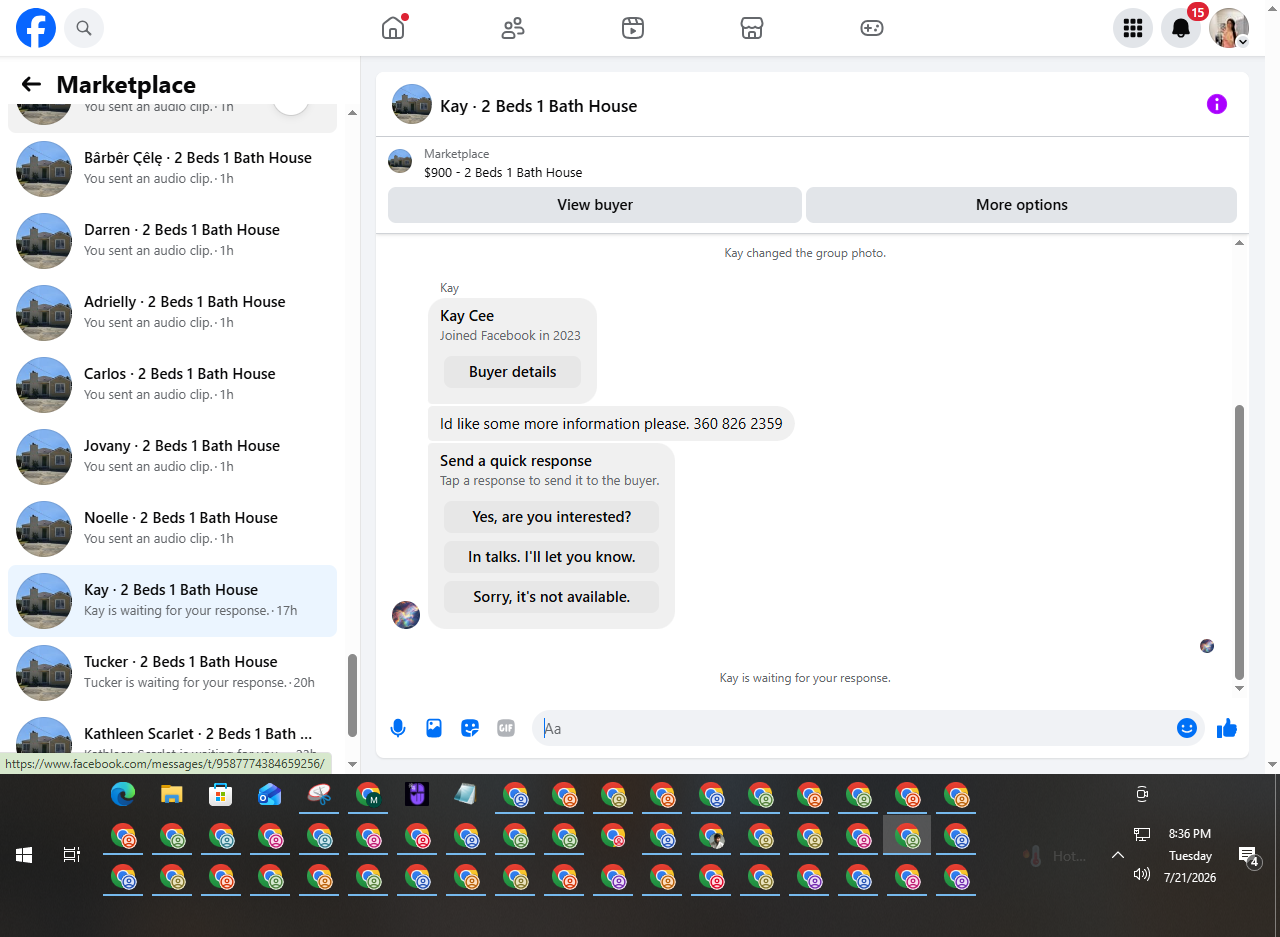The width and height of the screenshot is (1280, 937).
Task: Open the Video icon in top navigation
Action: coord(632,28)
